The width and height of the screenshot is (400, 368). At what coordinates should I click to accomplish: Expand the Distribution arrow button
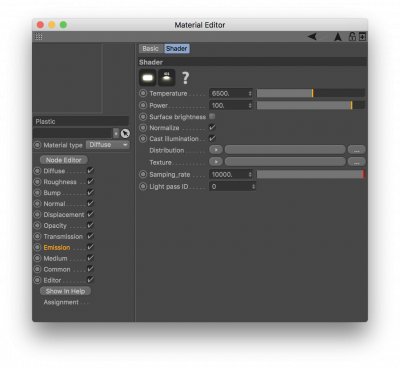(216, 150)
